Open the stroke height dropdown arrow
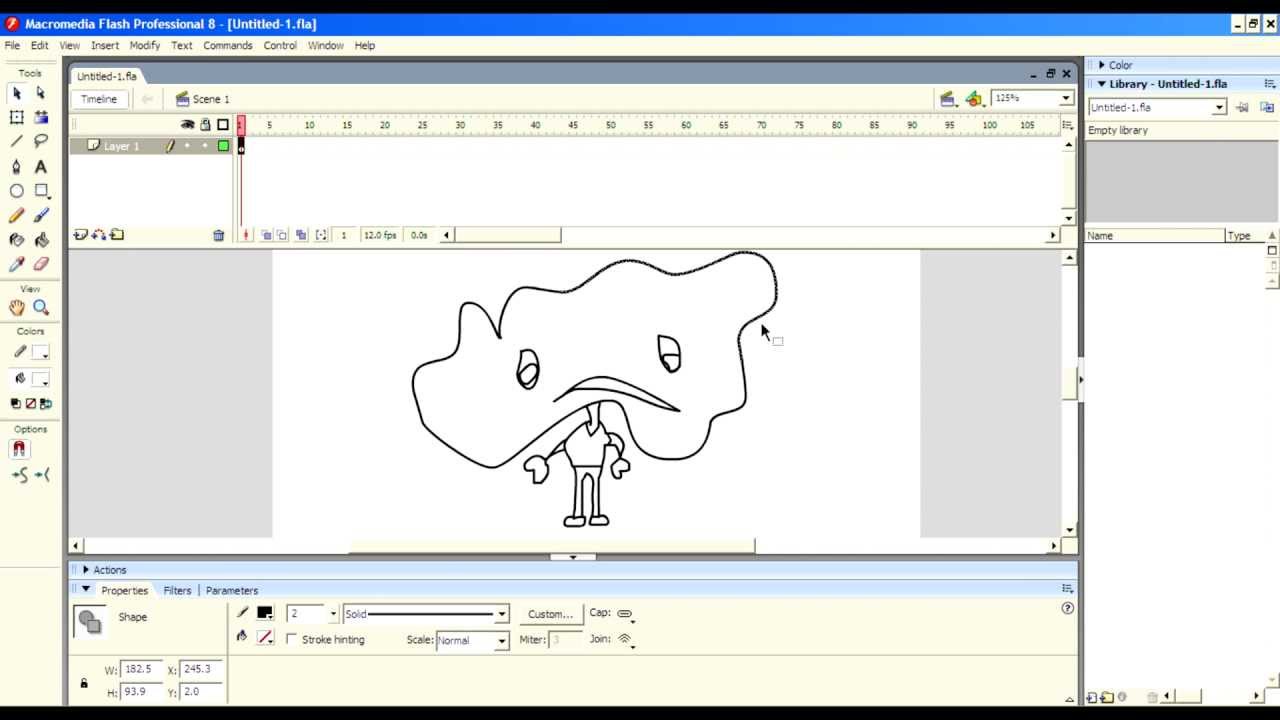This screenshot has height=720, width=1280. pyautogui.click(x=333, y=614)
